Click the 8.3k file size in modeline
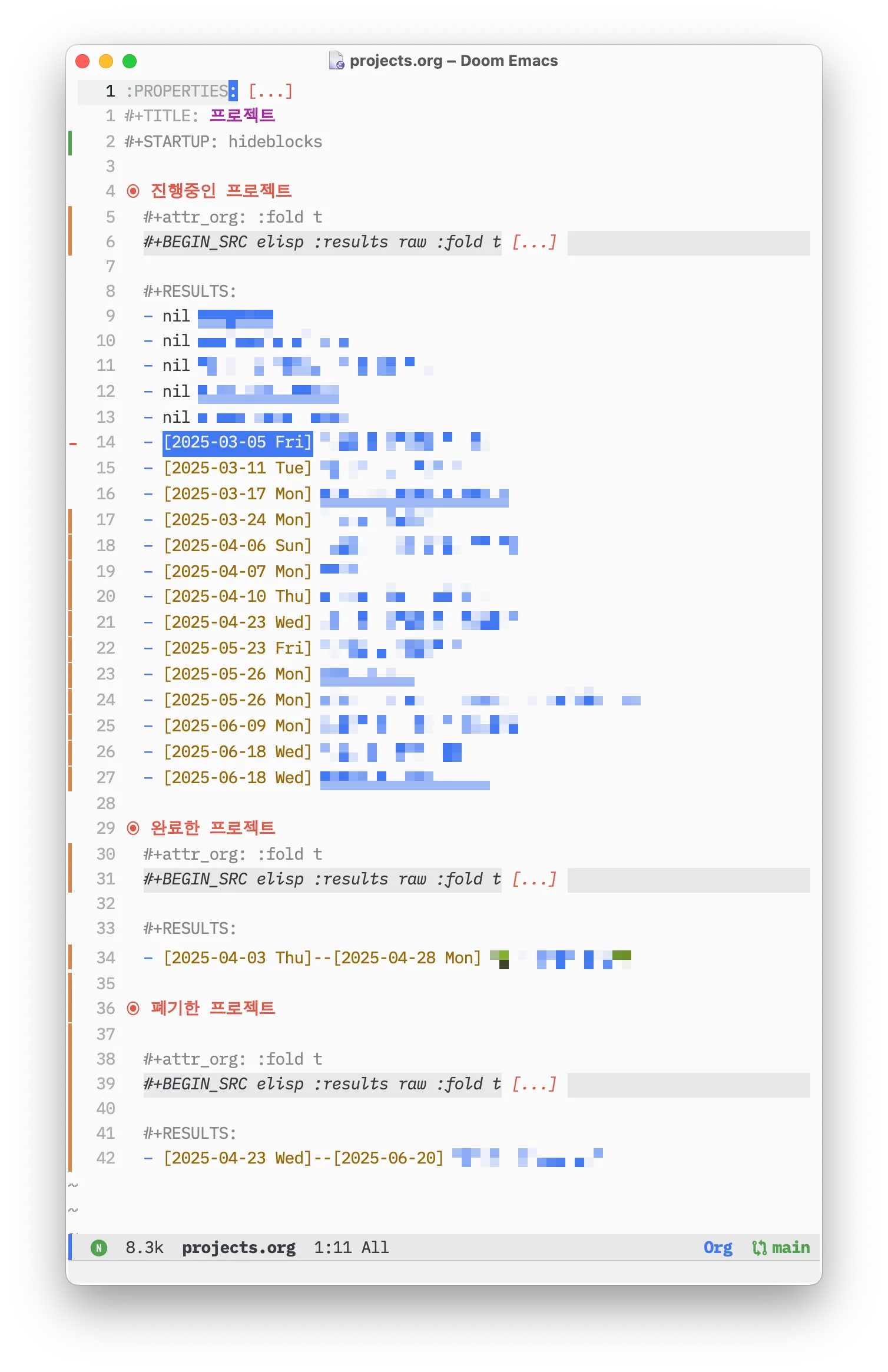 pos(144,1247)
